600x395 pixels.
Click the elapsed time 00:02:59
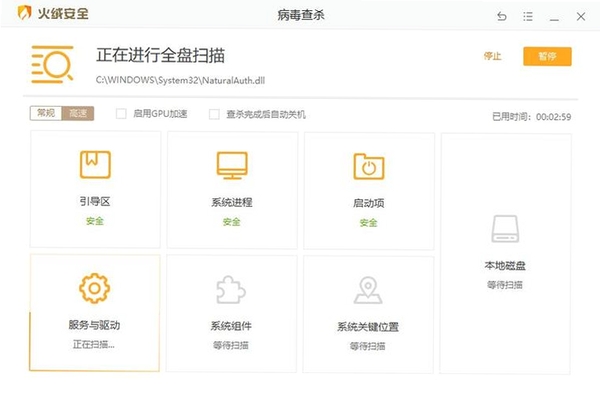553,117
